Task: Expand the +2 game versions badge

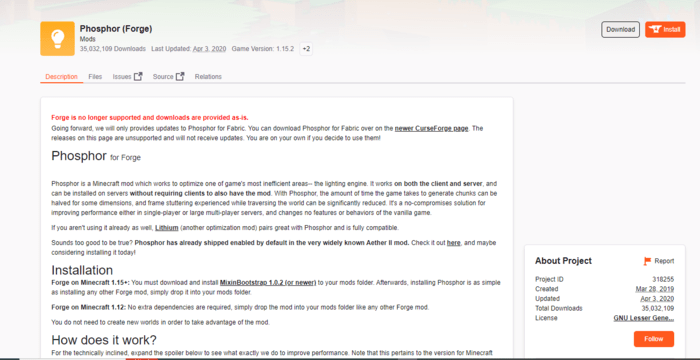Action: 306,49
